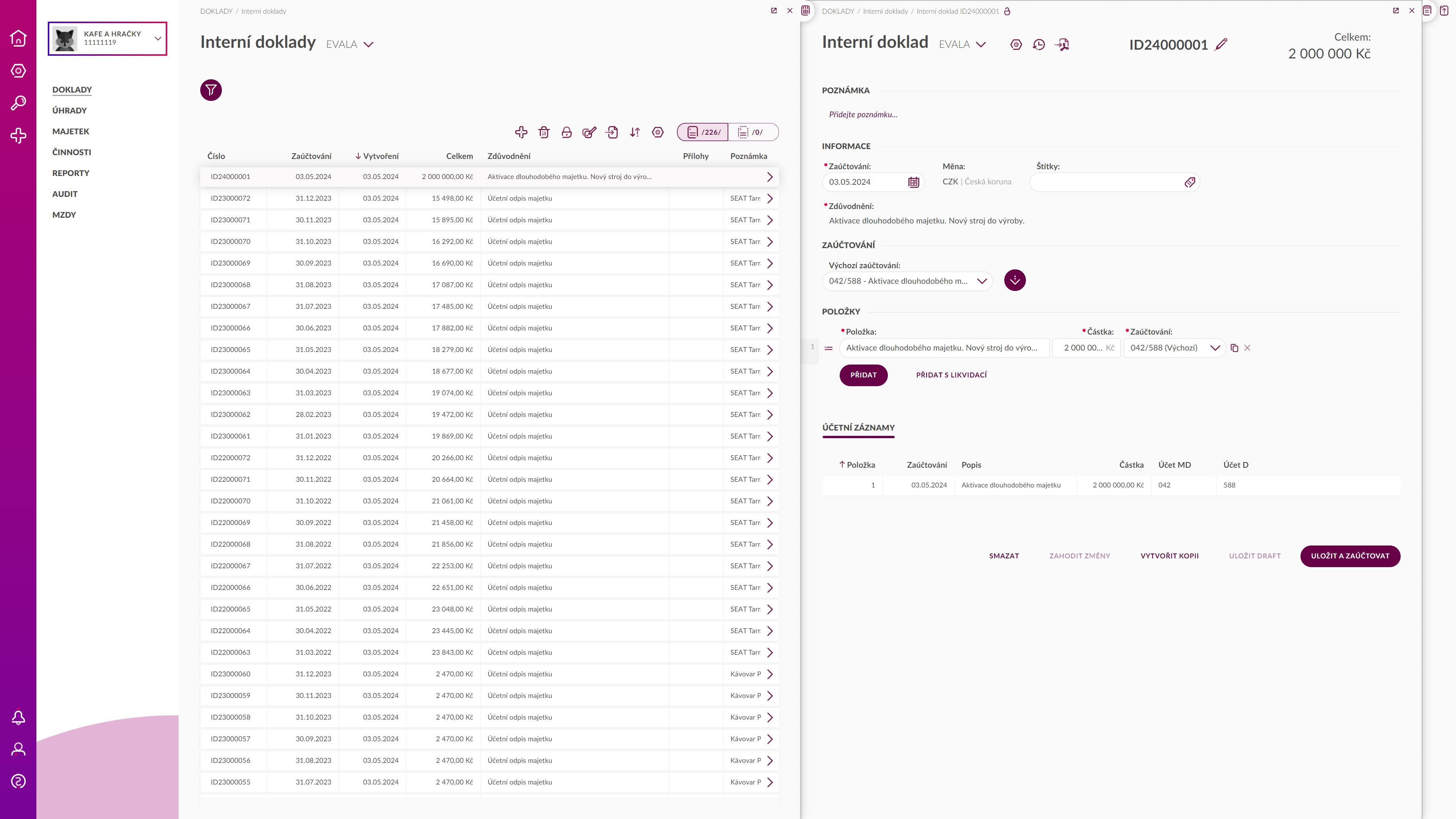The image size is (1456, 819).
Task: Open notifications bell in left sidebar
Action: [x=18, y=717]
